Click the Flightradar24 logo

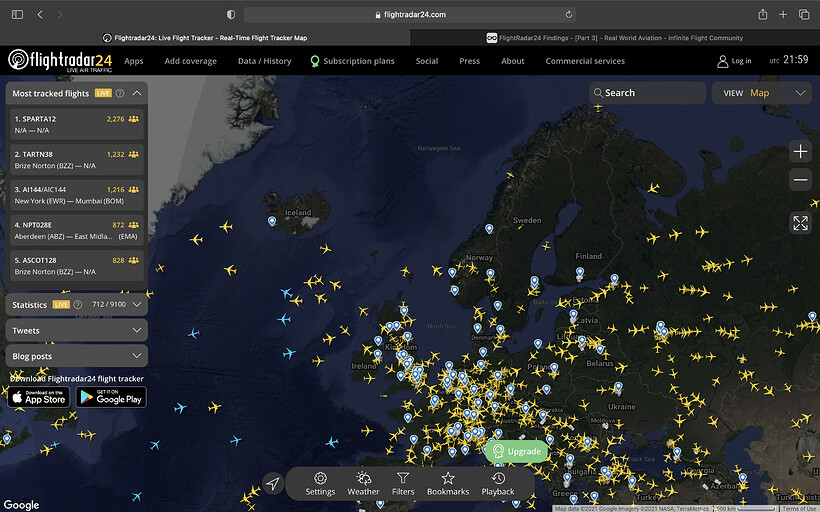click(60, 61)
